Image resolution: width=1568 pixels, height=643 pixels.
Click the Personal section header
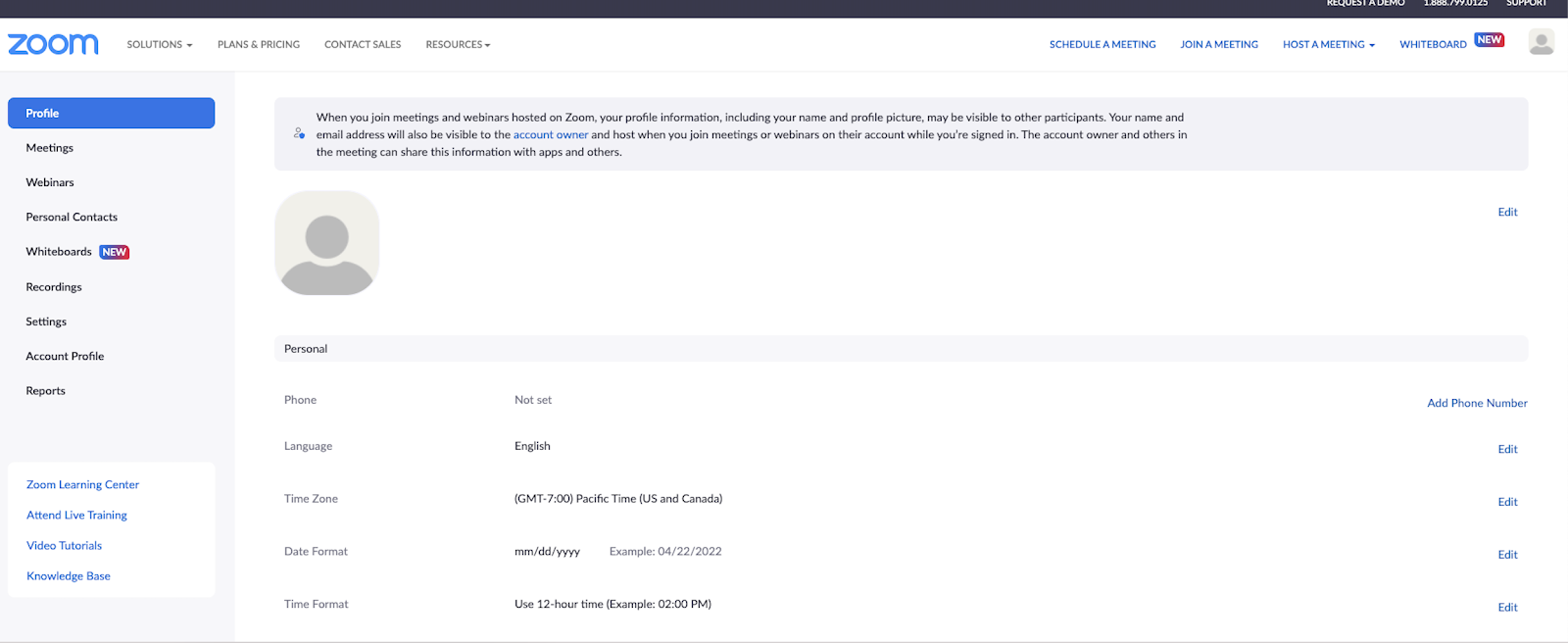pos(901,349)
